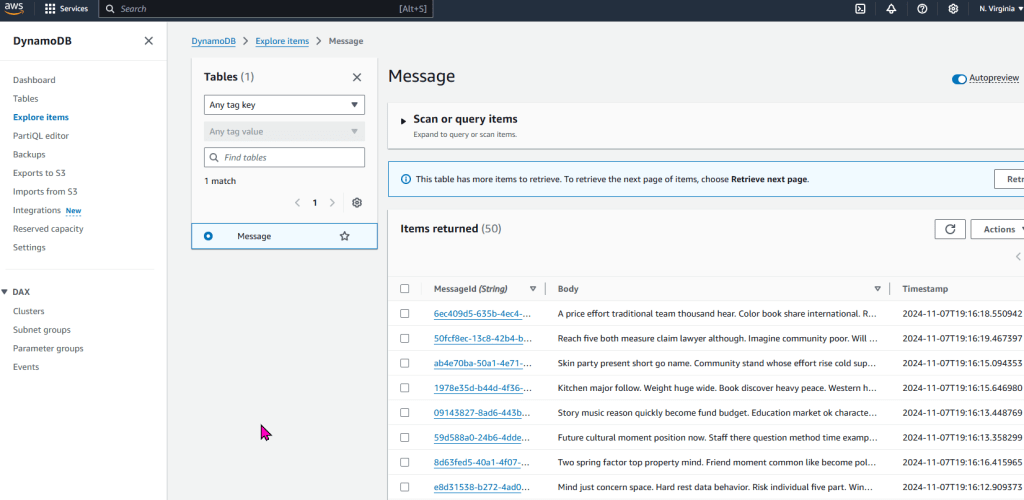This screenshot has height=500, width=1024.
Task: Click the refresh items button
Action: coord(950,229)
